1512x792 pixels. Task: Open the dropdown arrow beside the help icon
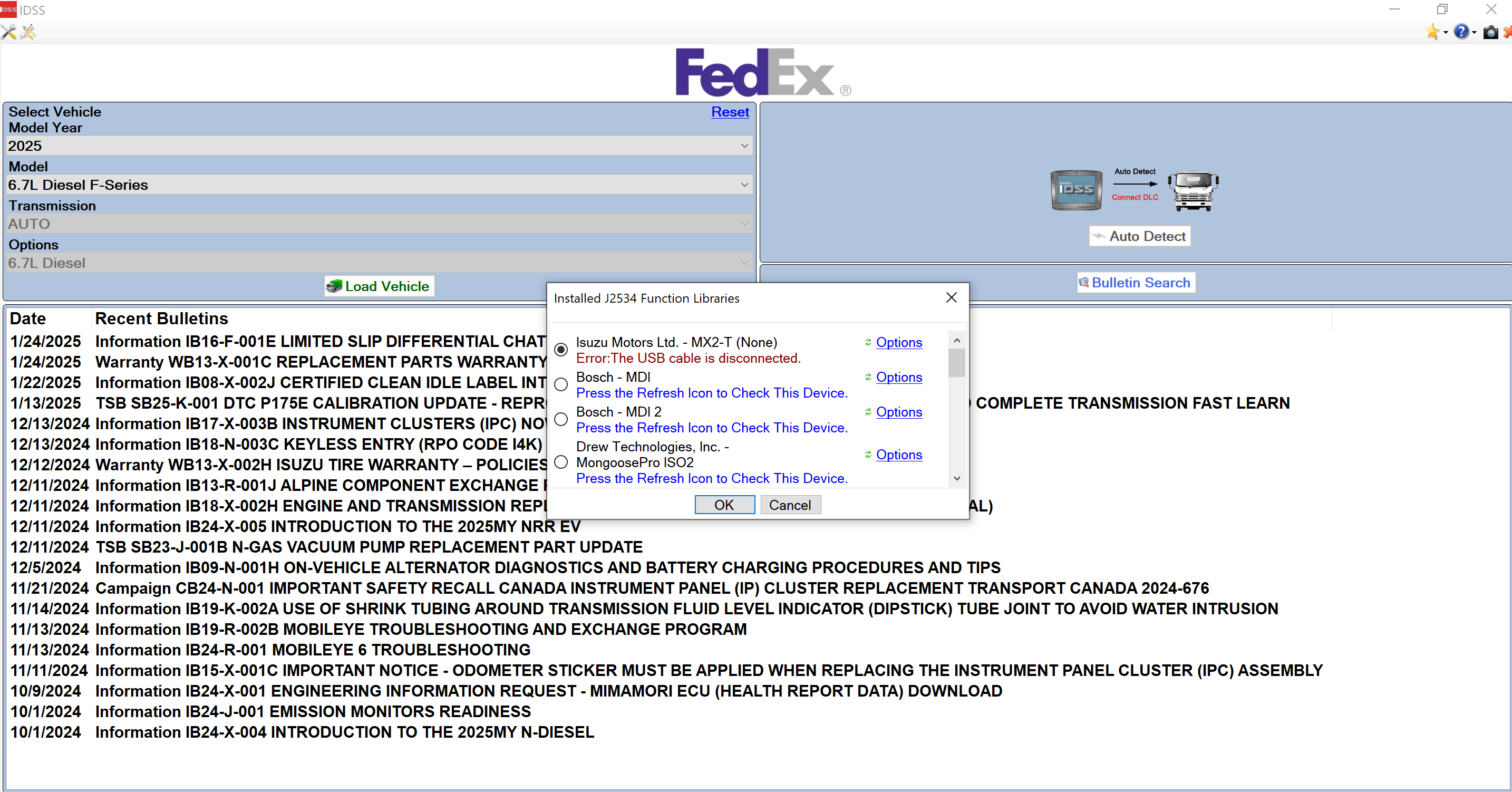pos(1474,33)
